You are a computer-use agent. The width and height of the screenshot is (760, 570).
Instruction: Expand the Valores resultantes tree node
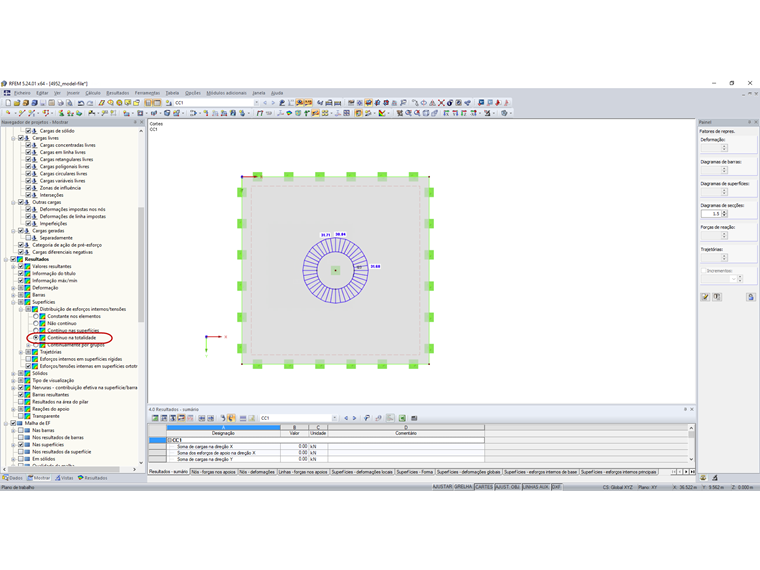click(x=14, y=267)
